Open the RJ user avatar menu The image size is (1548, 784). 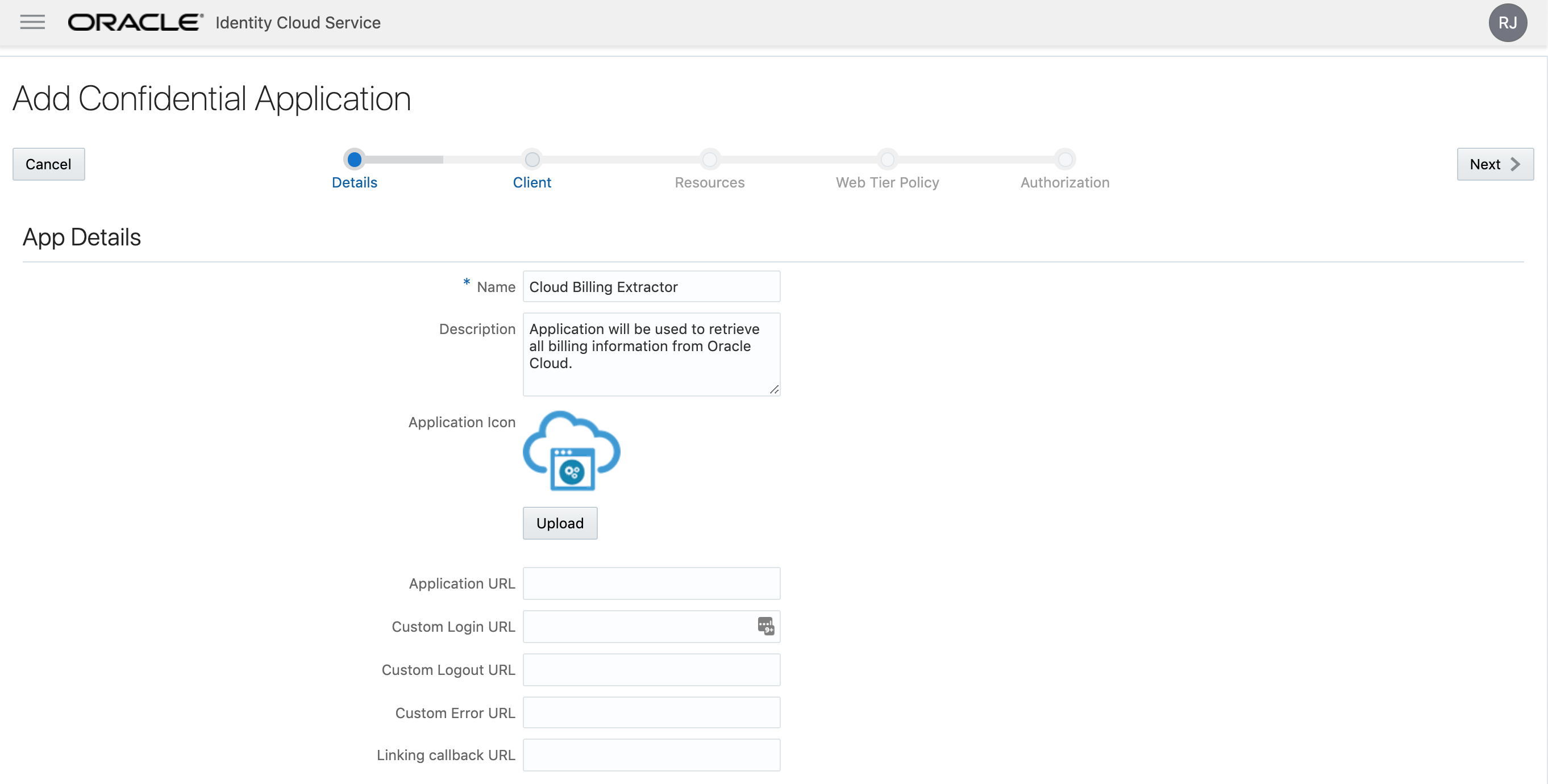[1507, 23]
